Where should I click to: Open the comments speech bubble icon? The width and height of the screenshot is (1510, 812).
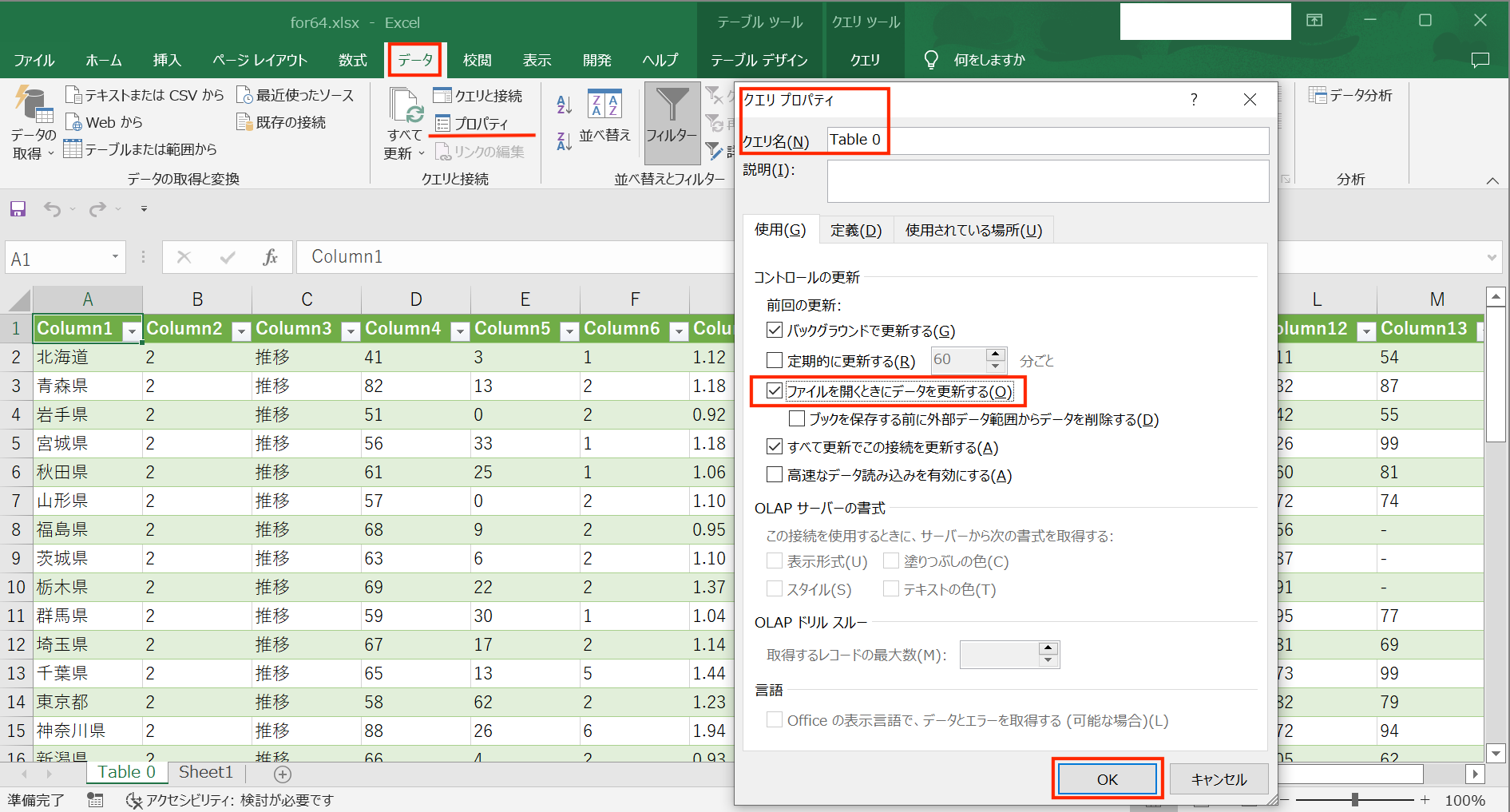1480,60
